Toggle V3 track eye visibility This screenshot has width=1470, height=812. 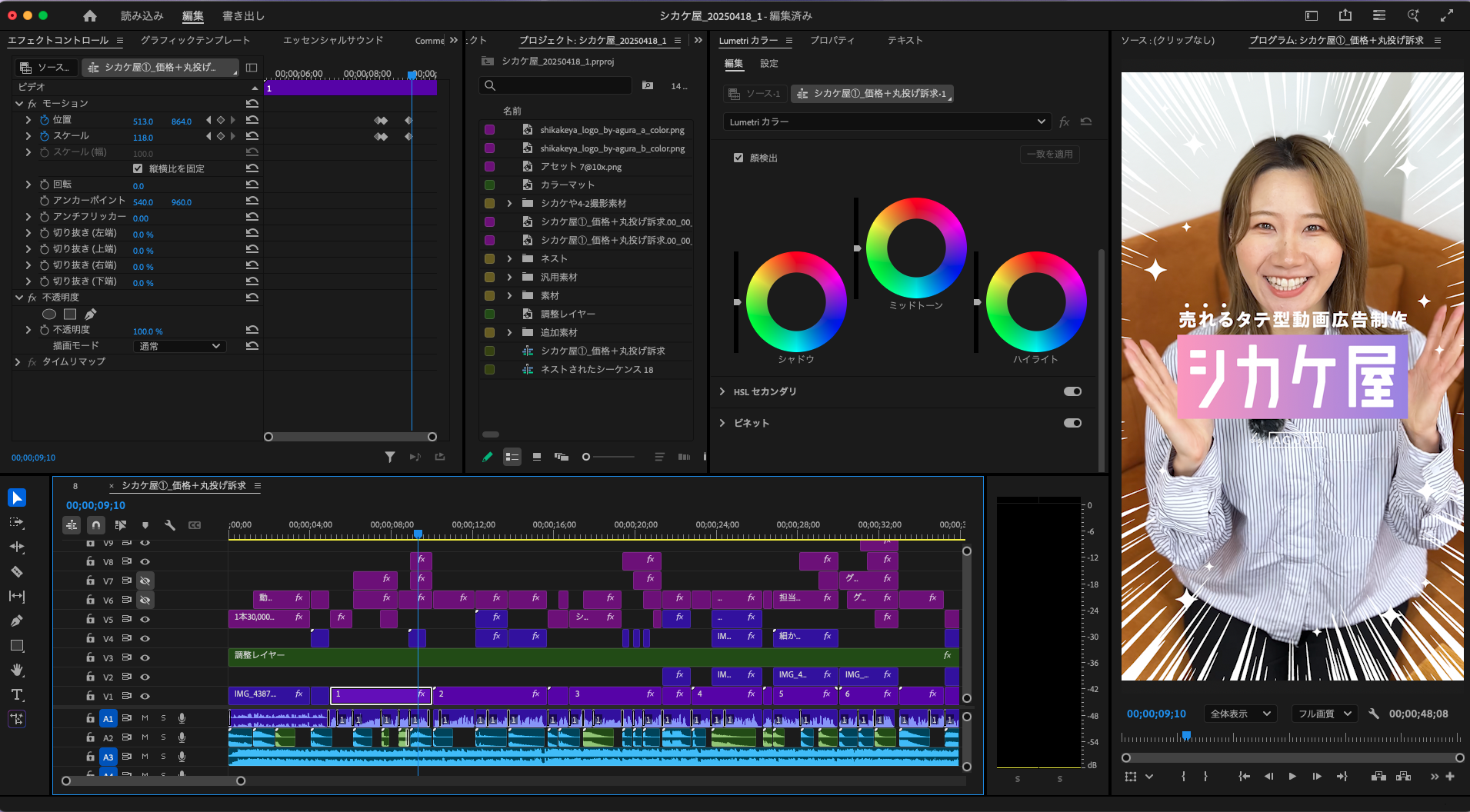(x=145, y=657)
